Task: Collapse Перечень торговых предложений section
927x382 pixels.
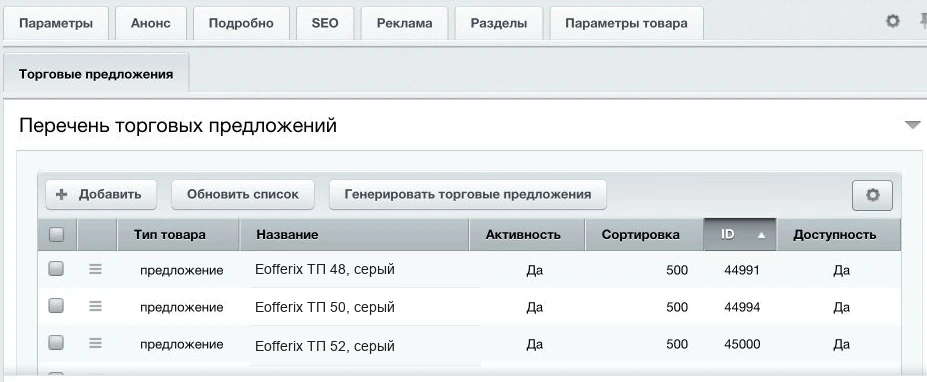Action: click(913, 125)
